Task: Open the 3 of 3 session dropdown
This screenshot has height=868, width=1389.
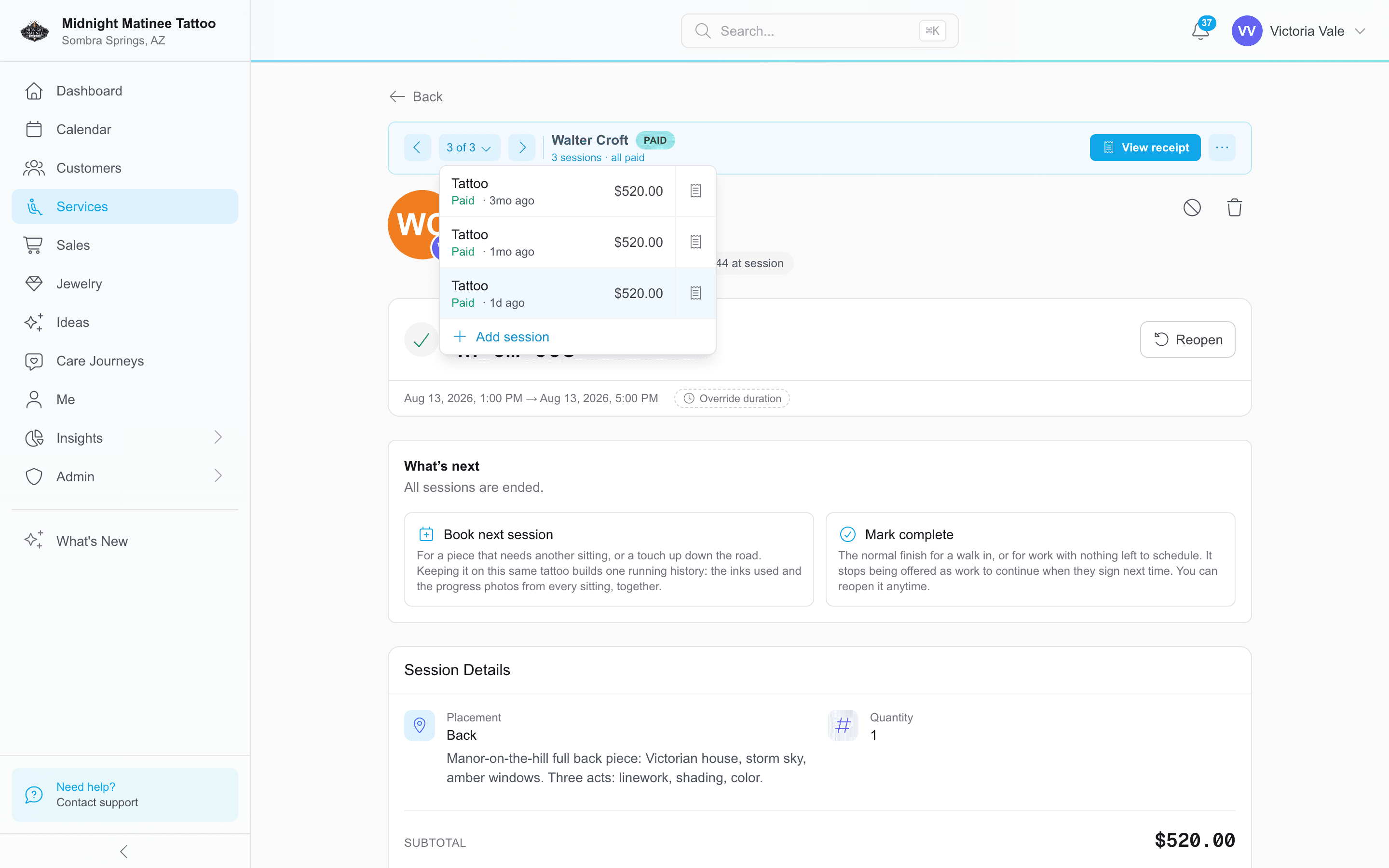Action: pos(469,148)
